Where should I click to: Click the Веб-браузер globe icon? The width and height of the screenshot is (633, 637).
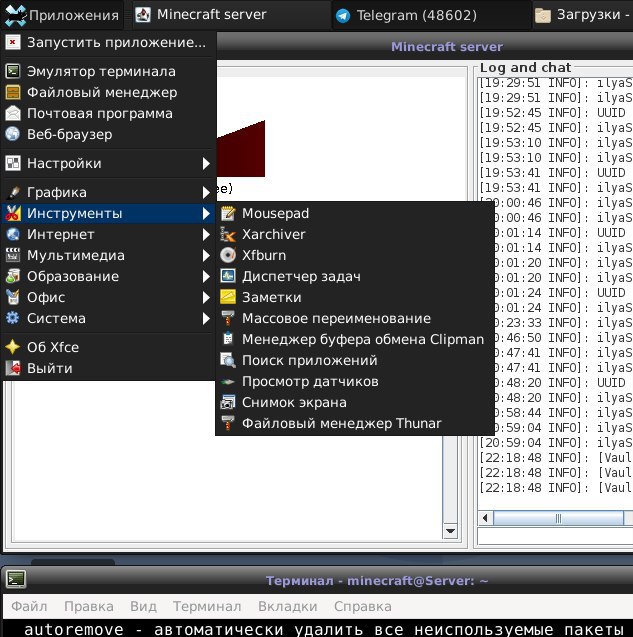13,134
